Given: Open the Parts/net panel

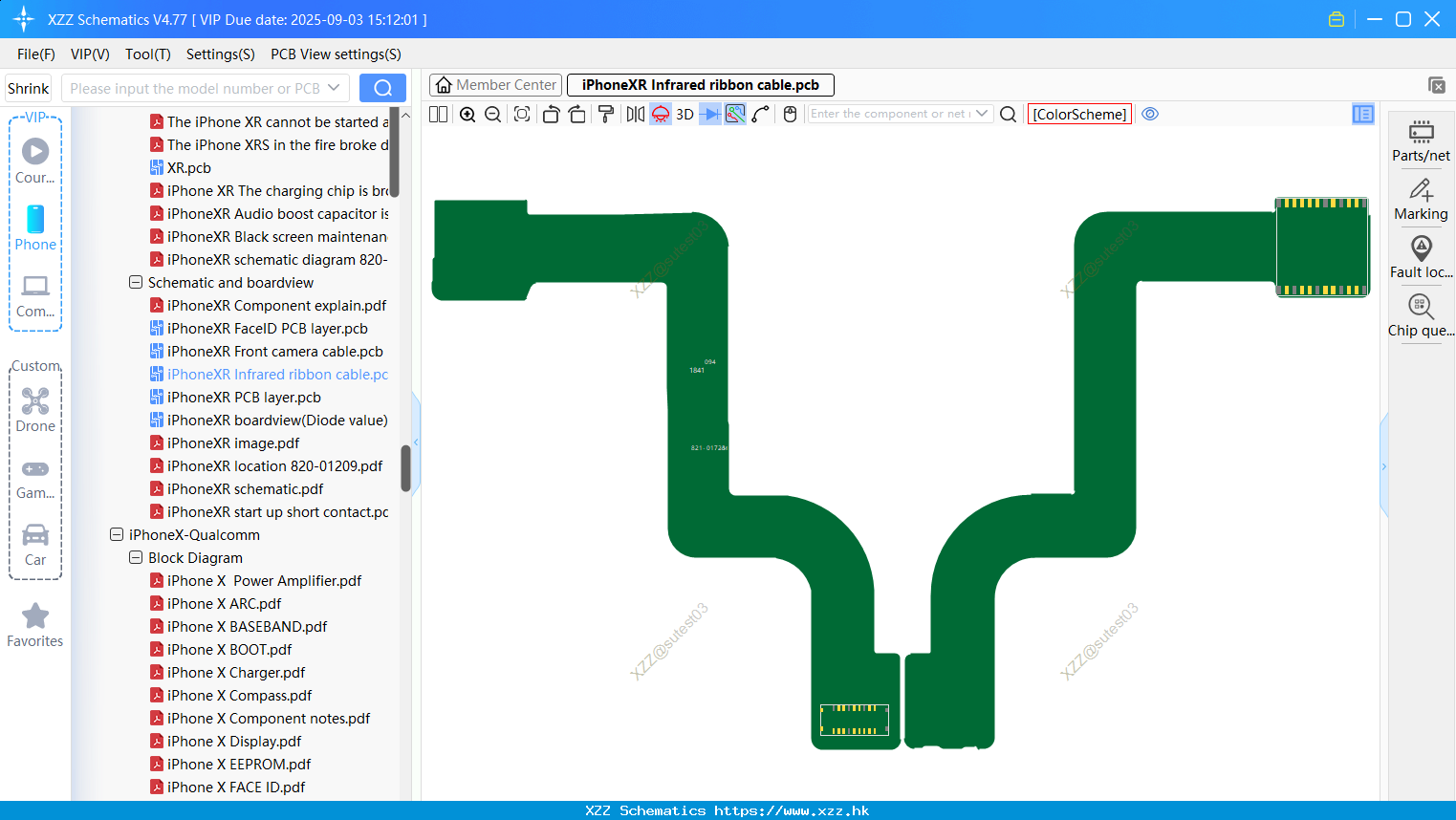Looking at the screenshot, I should coord(1421,140).
